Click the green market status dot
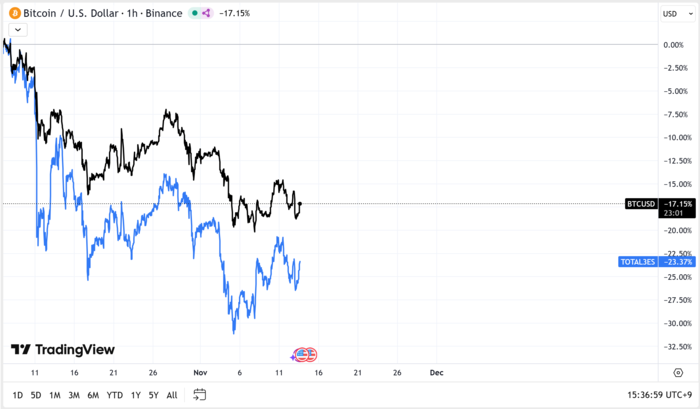The image size is (700, 409). [x=192, y=13]
